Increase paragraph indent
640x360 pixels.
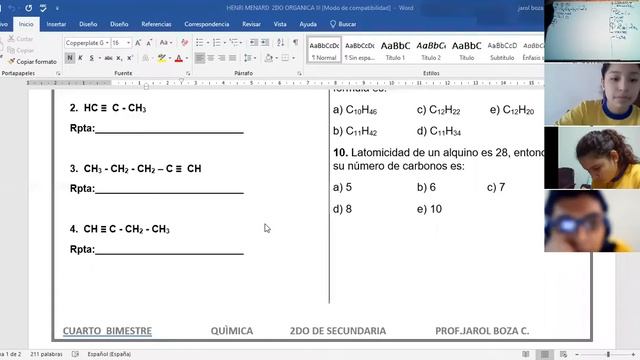click(265, 43)
